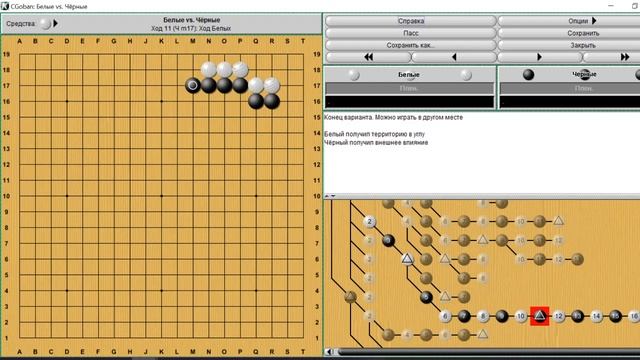Play at the D16 star point

[67, 101]
